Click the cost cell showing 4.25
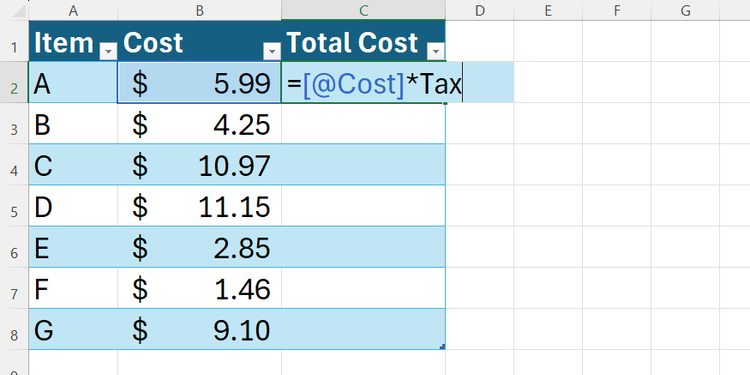Screen dimensions: 750x375 [199, 123]
